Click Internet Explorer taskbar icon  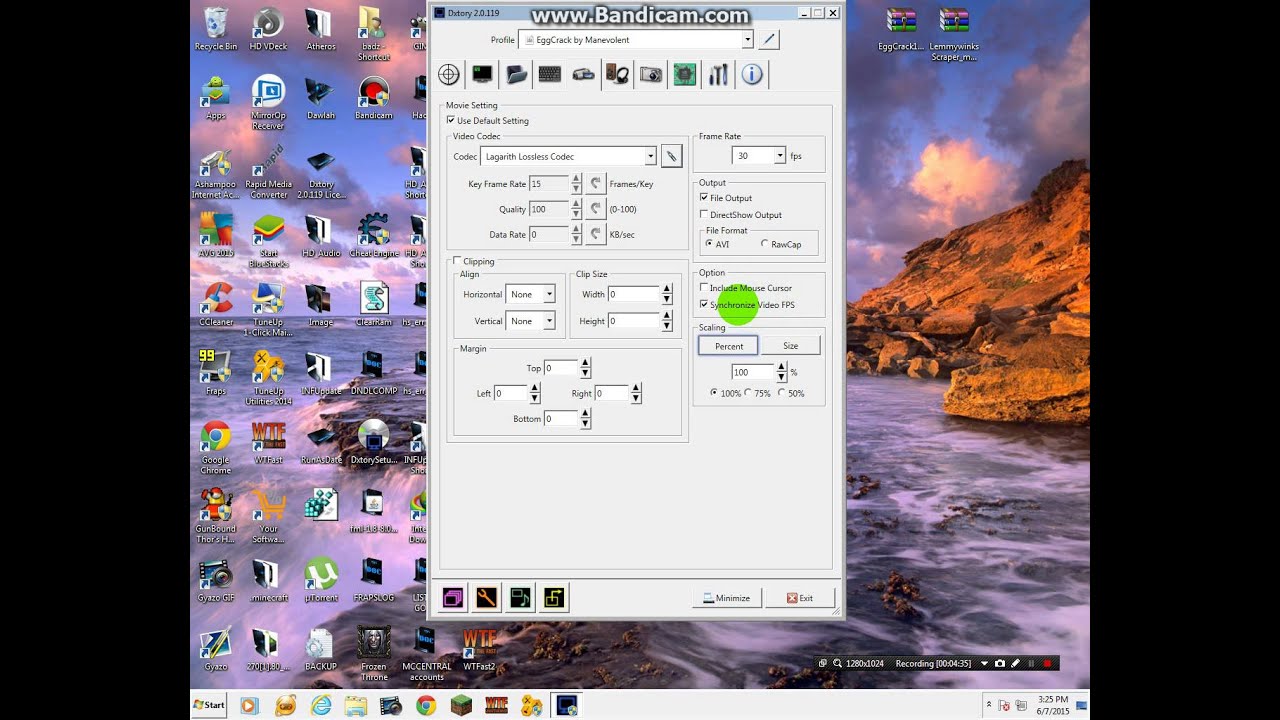(321, 705)
